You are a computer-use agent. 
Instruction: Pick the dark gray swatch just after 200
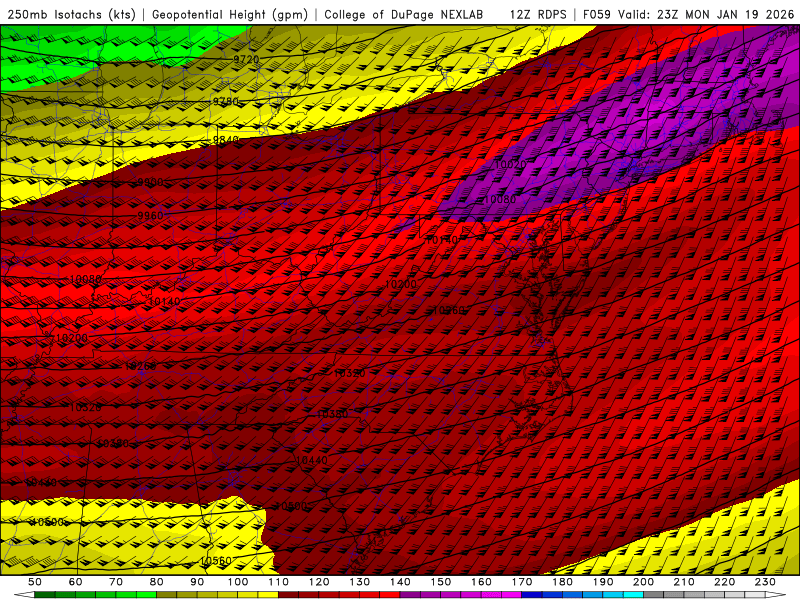tap(654, 595)
